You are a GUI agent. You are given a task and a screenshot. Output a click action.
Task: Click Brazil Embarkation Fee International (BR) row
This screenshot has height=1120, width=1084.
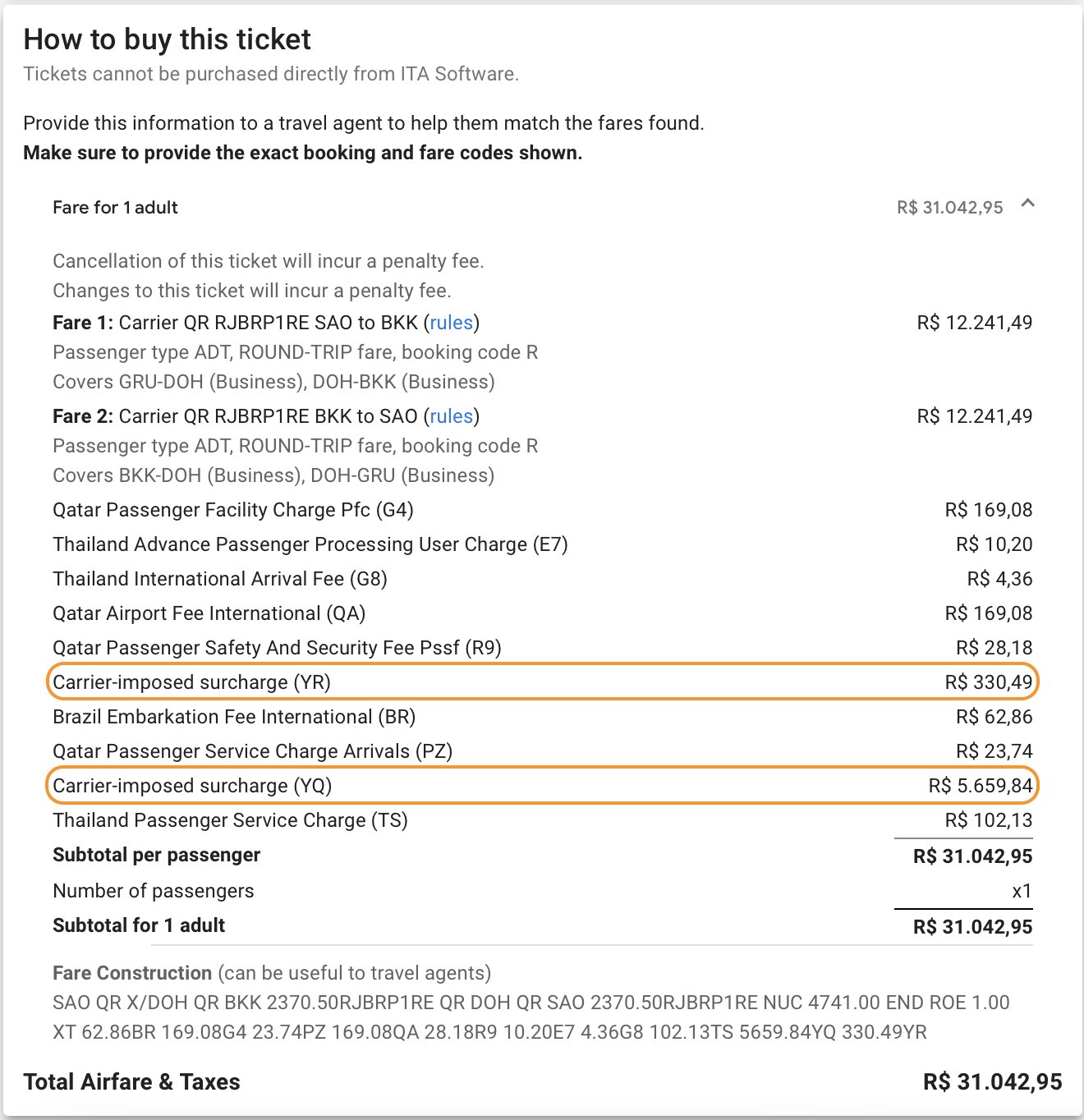tap(543, 717)
